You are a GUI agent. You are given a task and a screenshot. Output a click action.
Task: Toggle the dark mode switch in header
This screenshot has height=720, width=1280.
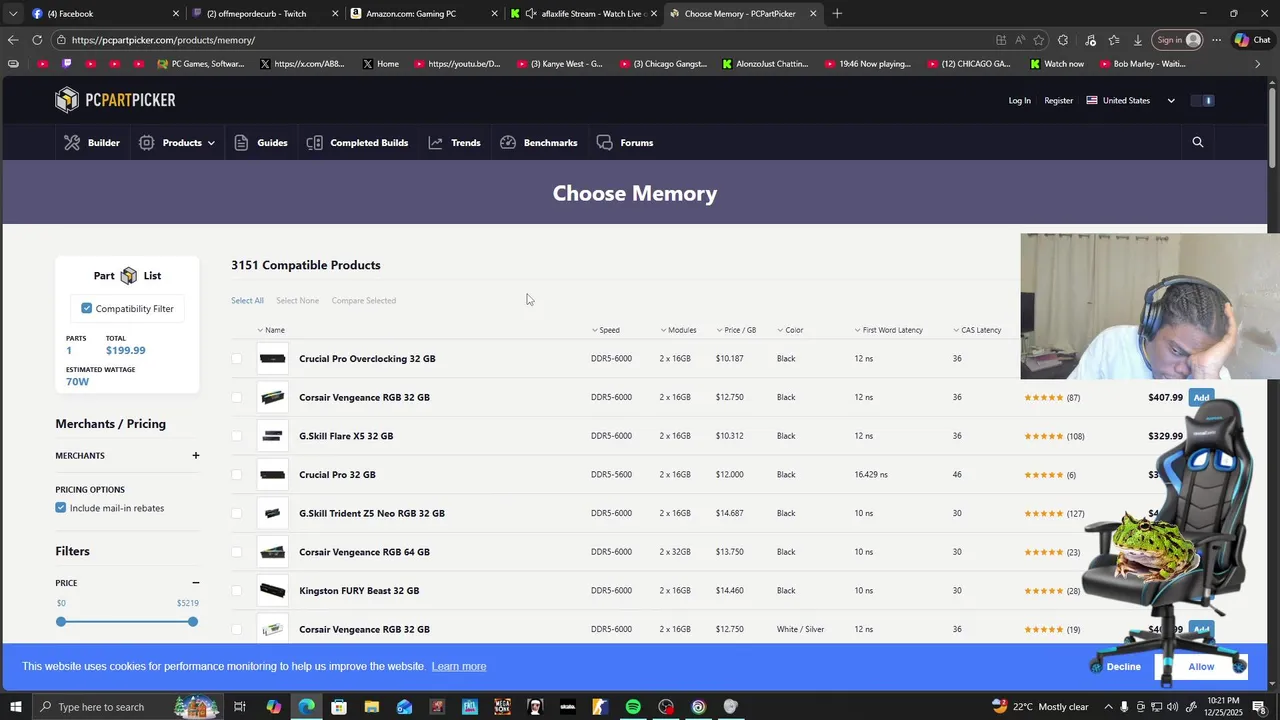click(x=1203, y=100)
